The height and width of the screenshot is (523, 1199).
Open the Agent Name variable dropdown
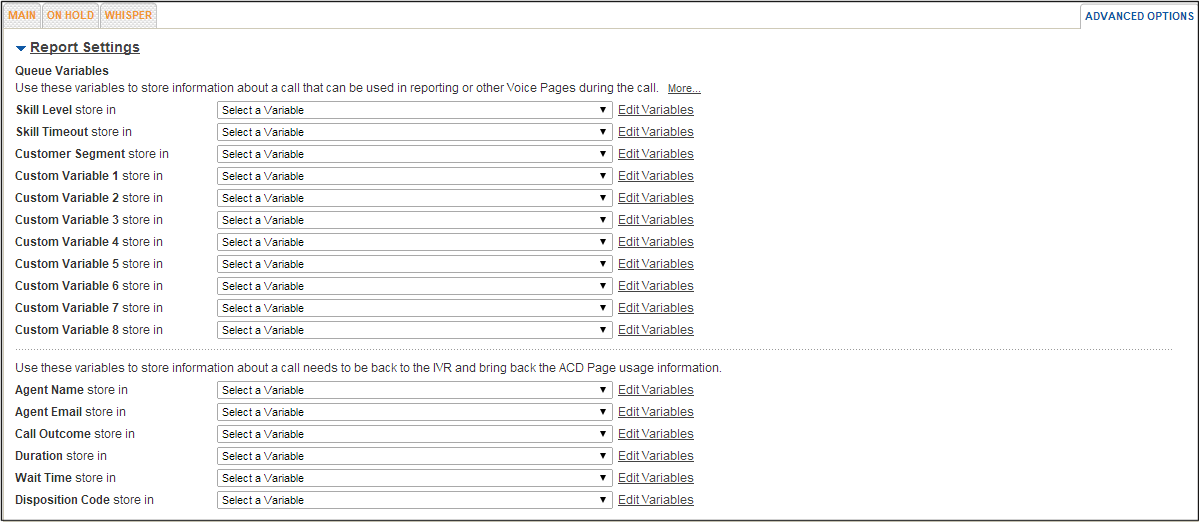(x=414, y=390)
